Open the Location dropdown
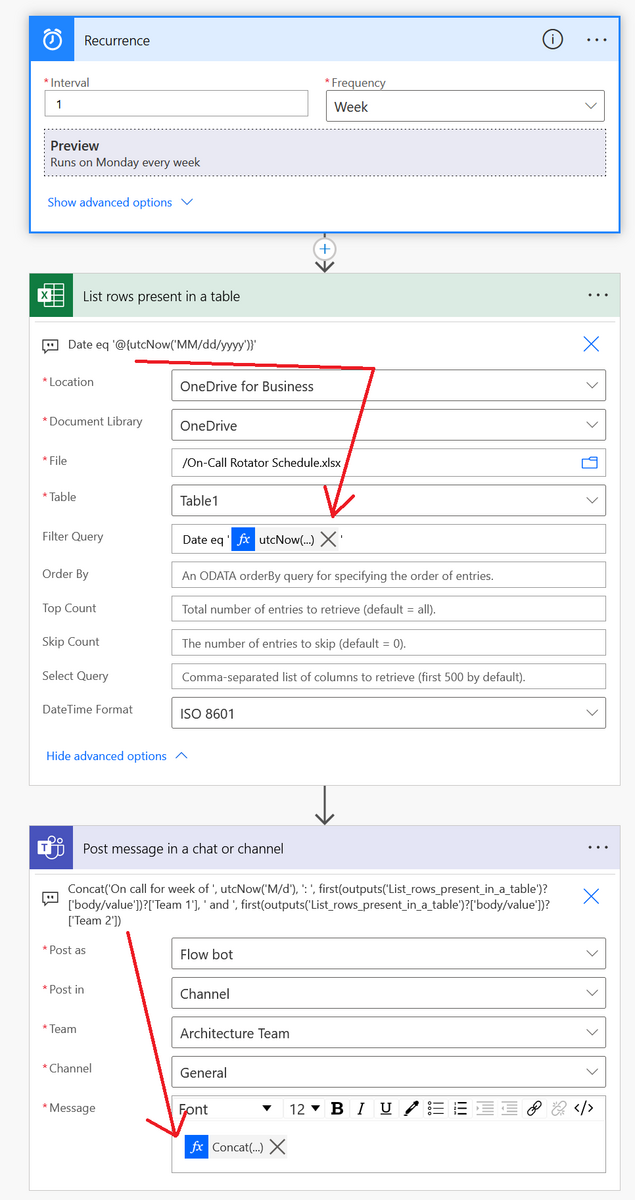The height and width of the screenshot is (1200, 635). pyautogui.click(x=388, y=386)
